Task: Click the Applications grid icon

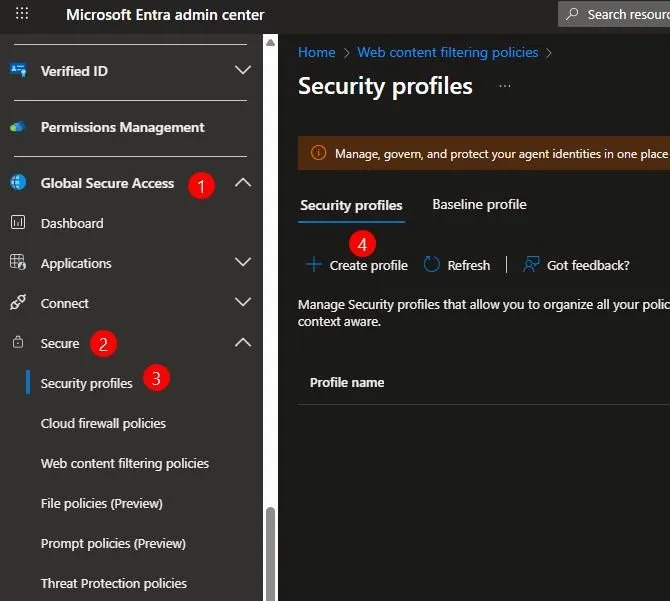Action: pos(18,262)
